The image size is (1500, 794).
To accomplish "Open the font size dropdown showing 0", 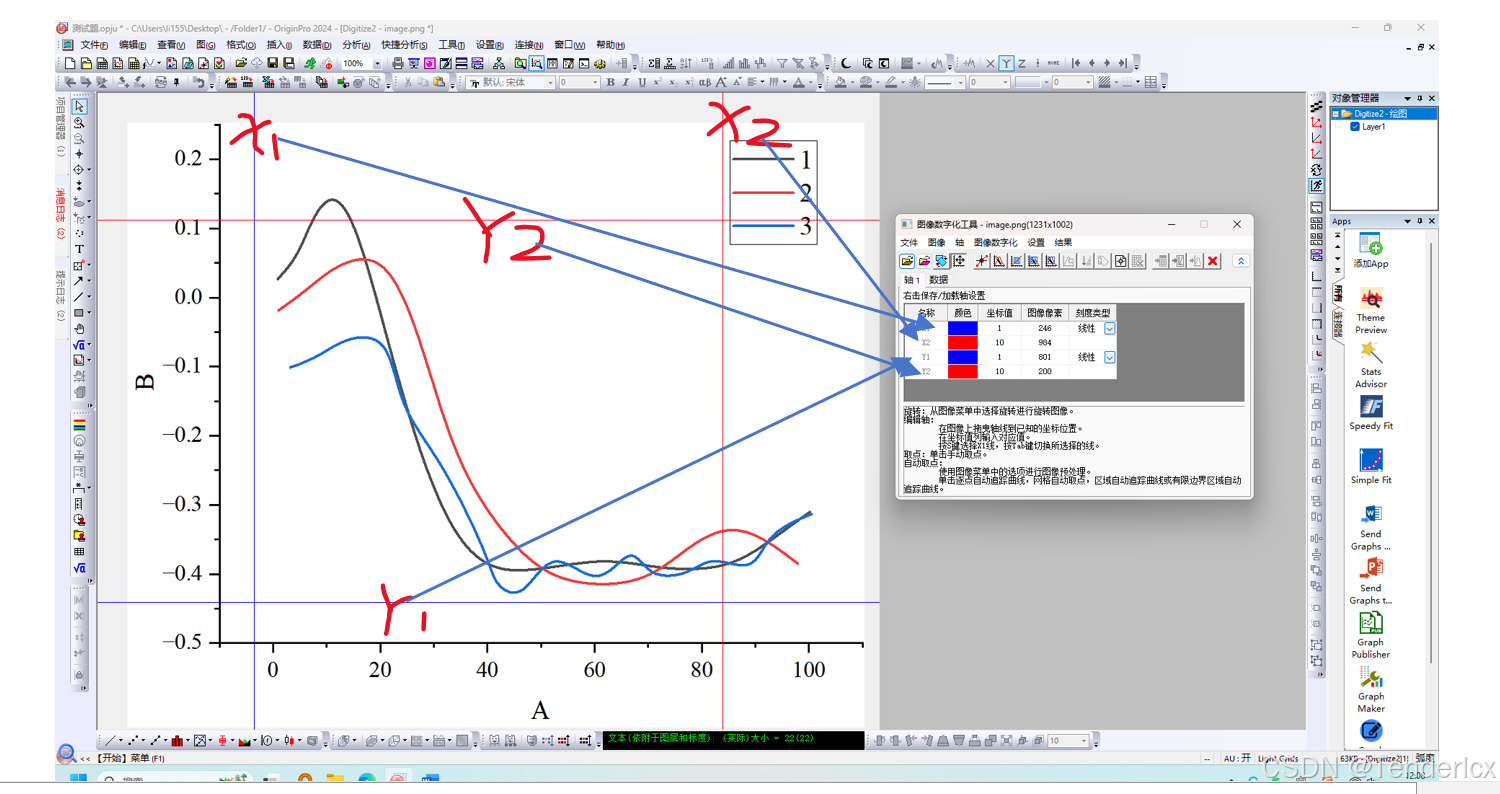I will 594,82.
